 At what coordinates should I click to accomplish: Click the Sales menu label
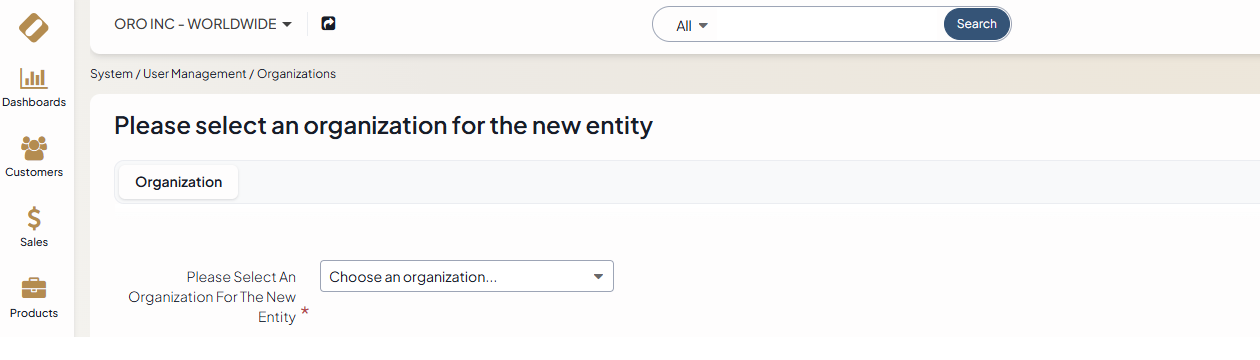coord(34,242)
